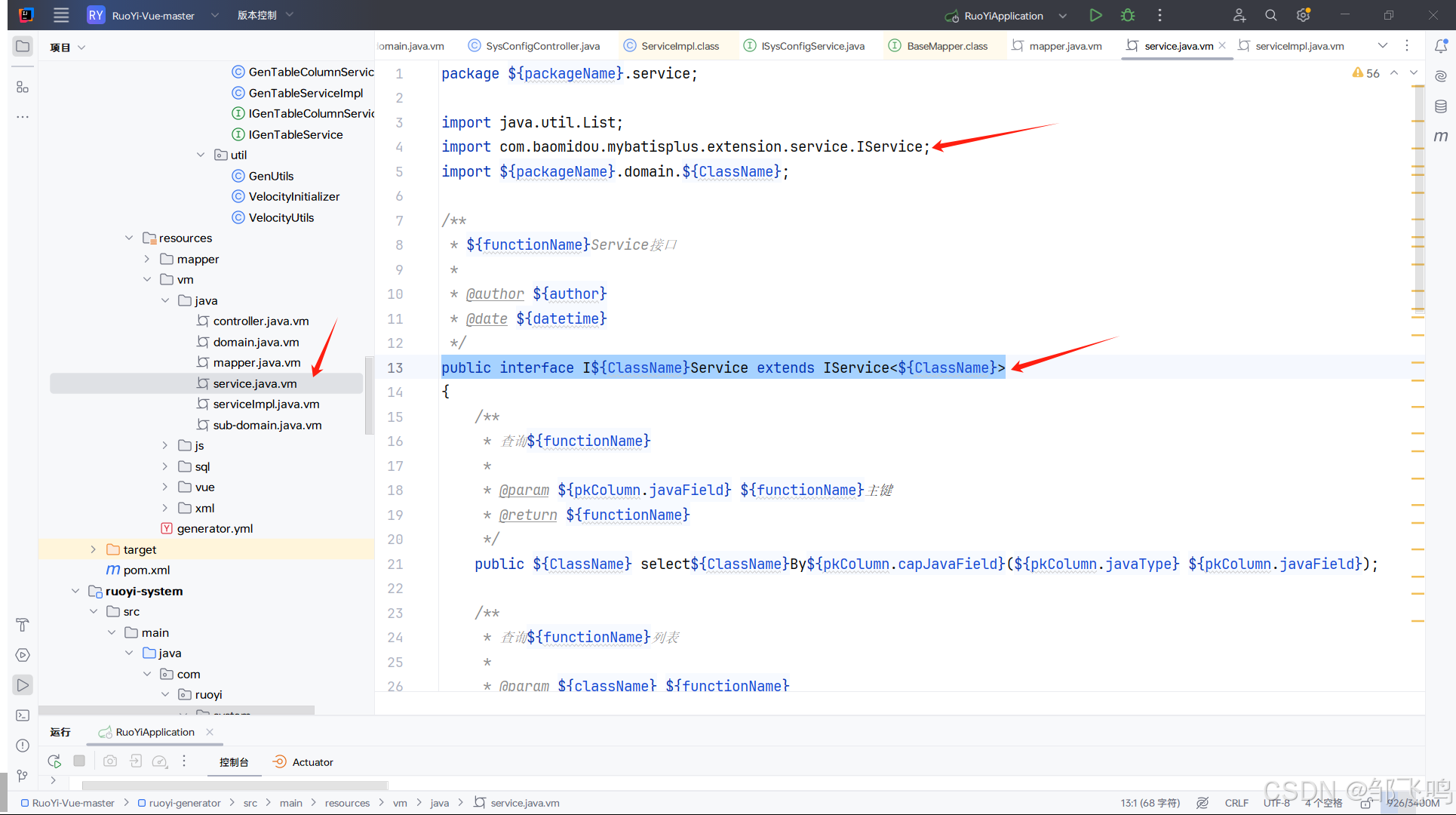Open the RuoYi-Vue-master project dropdown

tap(154, 15)
